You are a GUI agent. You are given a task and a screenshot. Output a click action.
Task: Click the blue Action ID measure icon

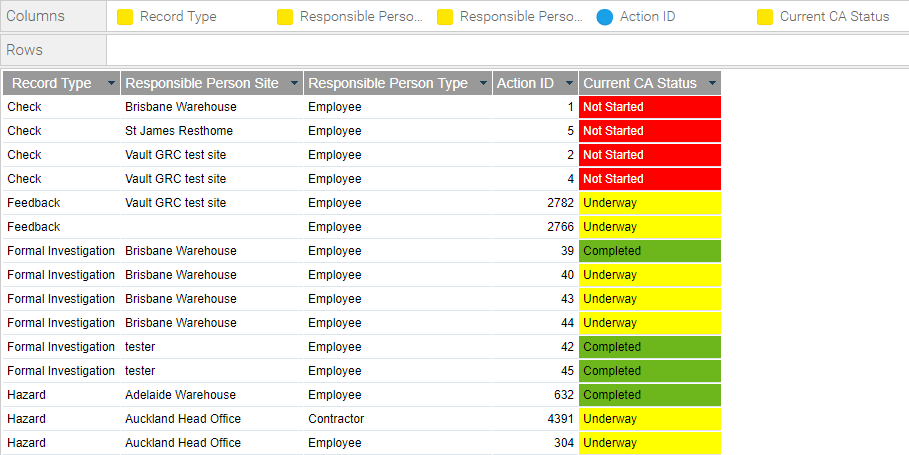pyautogui.click(x=605, y=17)
